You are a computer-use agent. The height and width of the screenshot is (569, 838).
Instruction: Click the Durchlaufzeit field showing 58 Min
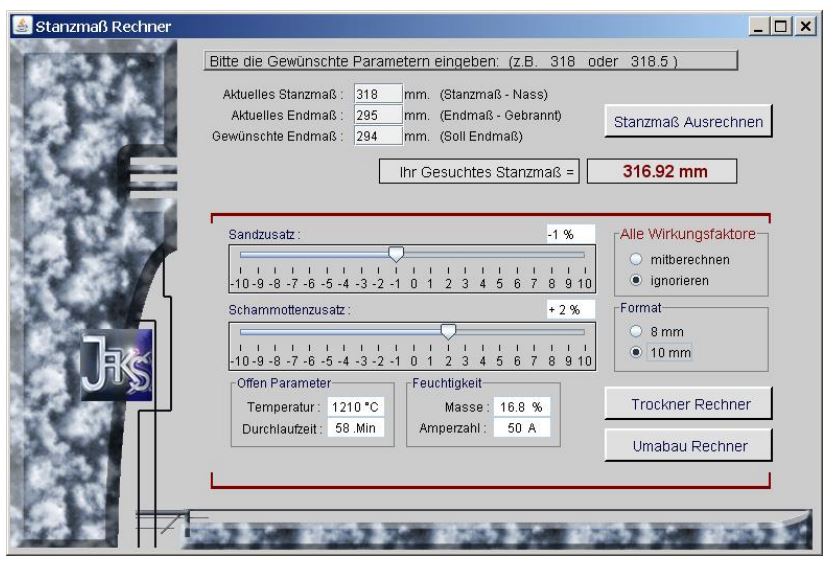357,429
